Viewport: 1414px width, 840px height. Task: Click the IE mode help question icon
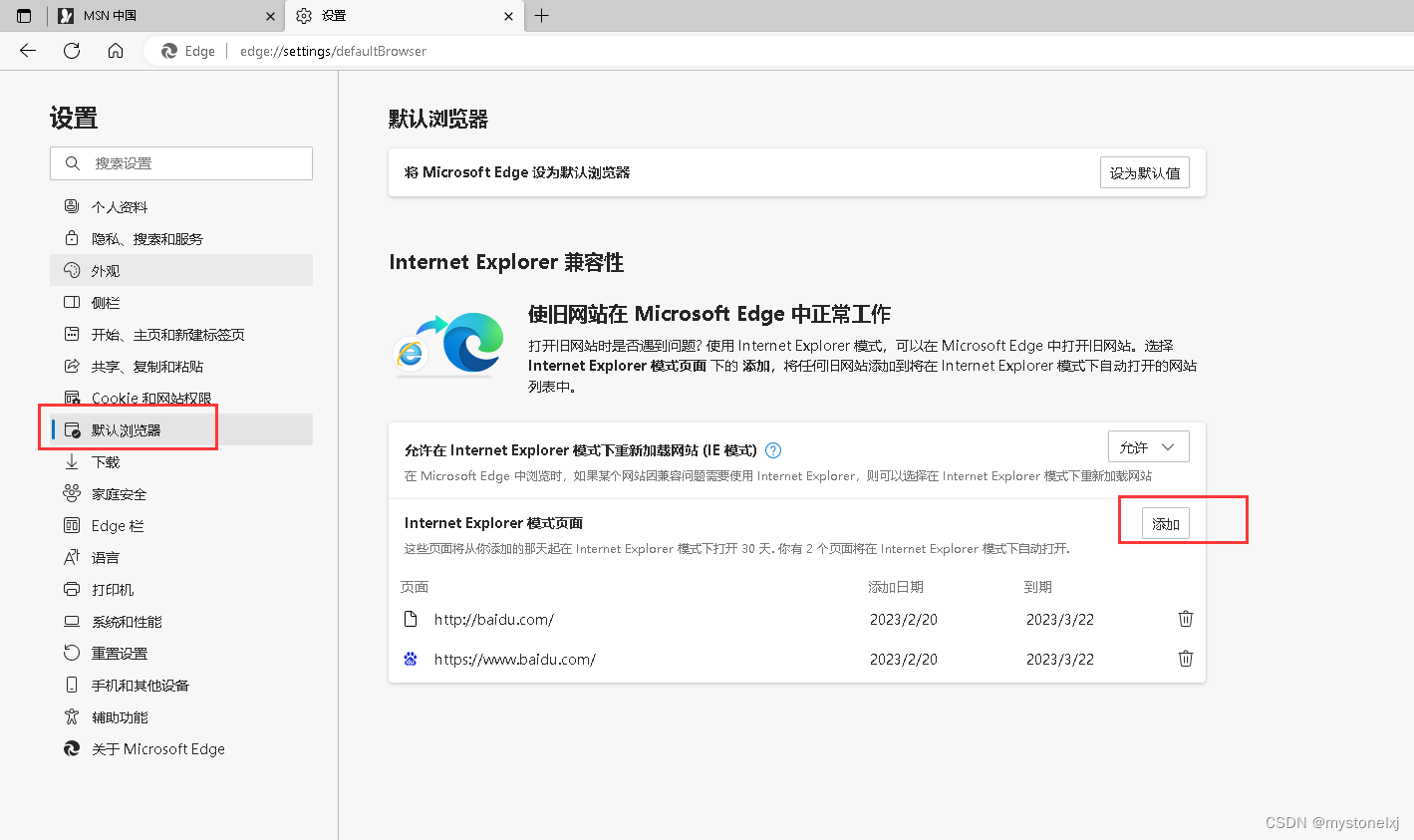[773, 450]
